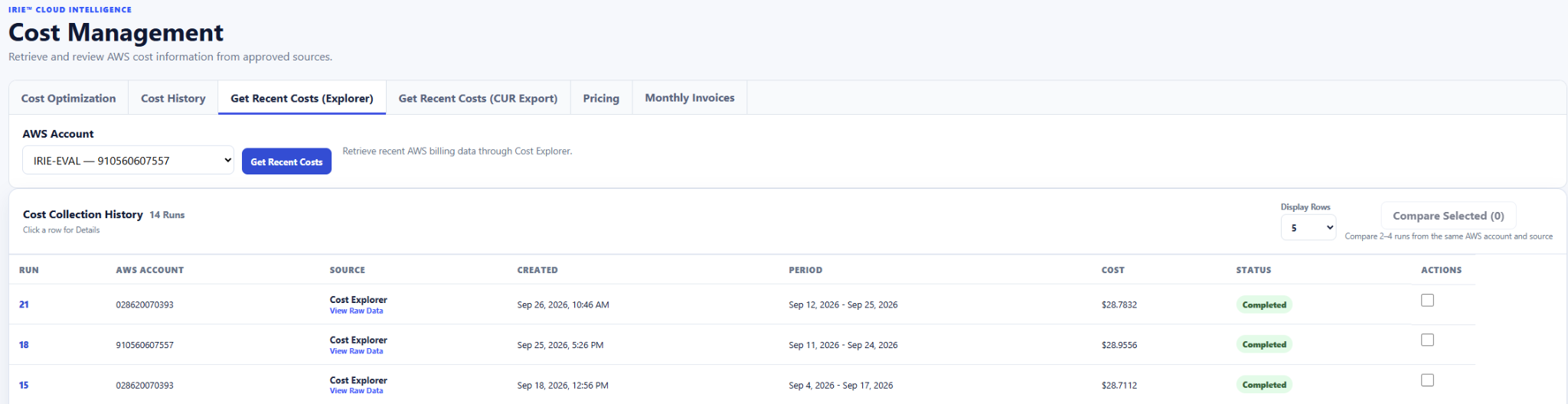Click created date Sep 26, 2026, 10:46 AM
The width and height of the screenshot is (1568, 404).
coord(563,305)
